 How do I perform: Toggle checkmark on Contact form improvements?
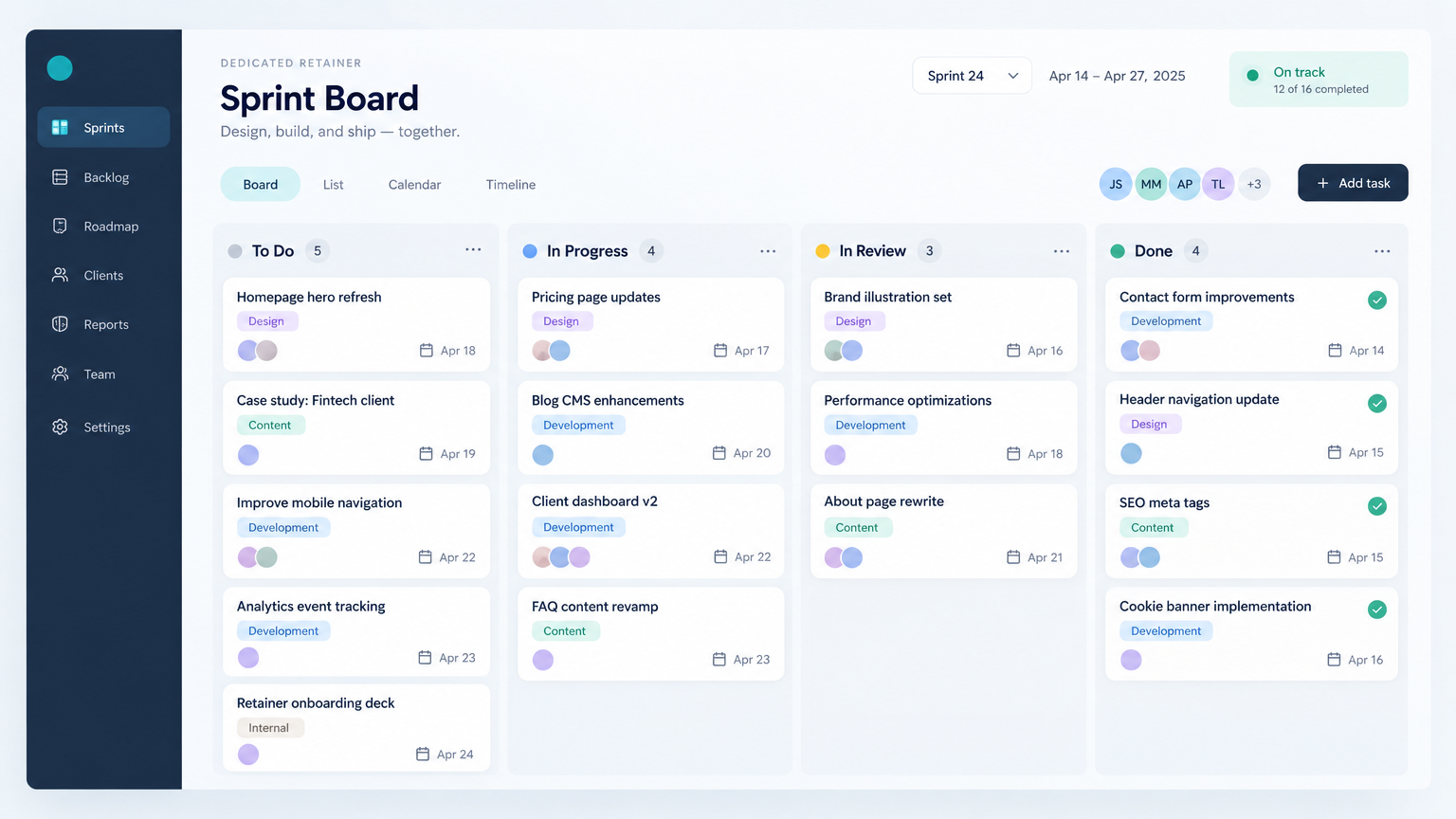(x=1377, y=300)
